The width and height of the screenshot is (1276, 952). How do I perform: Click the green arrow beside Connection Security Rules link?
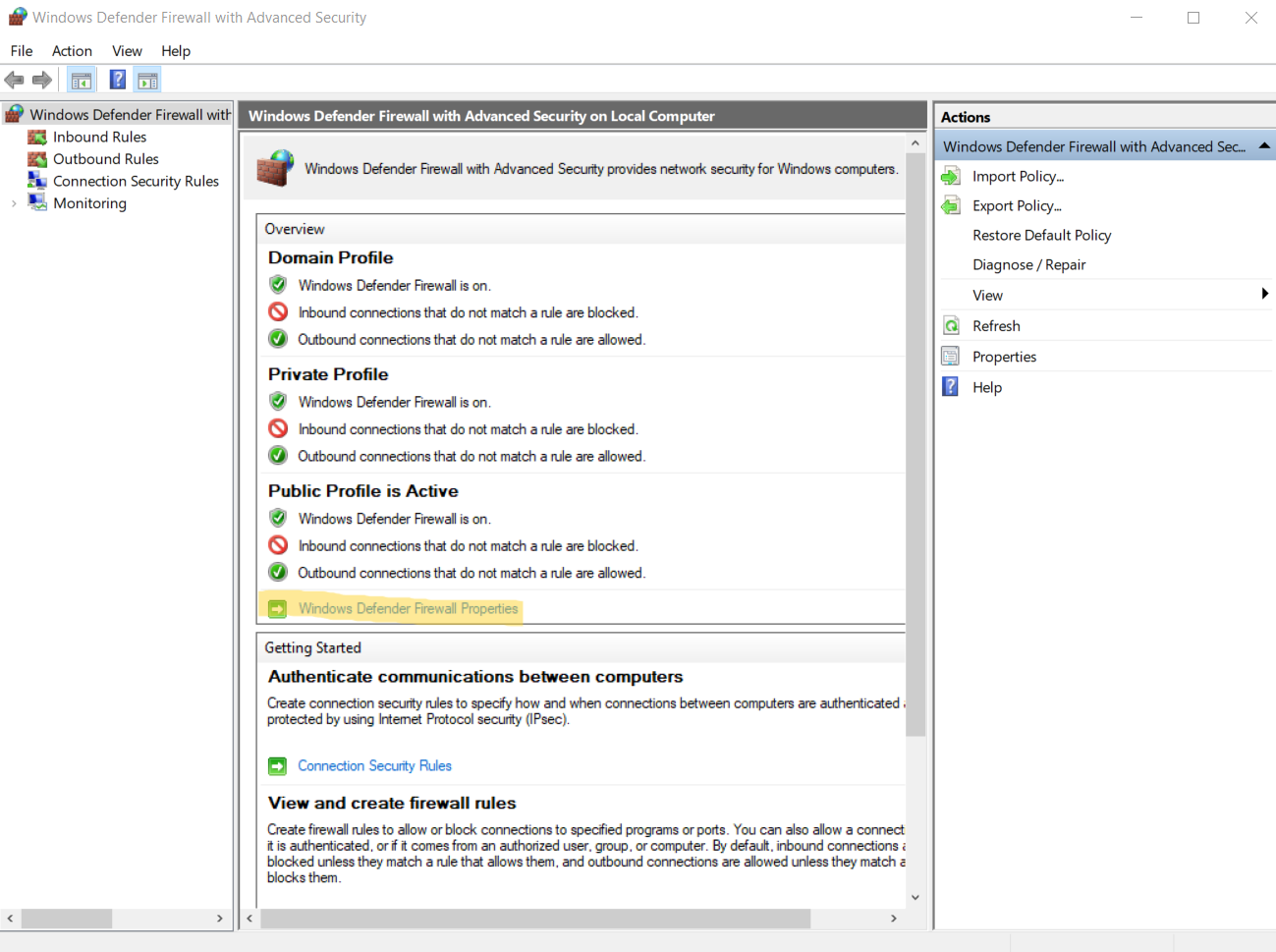pos(278,766)
